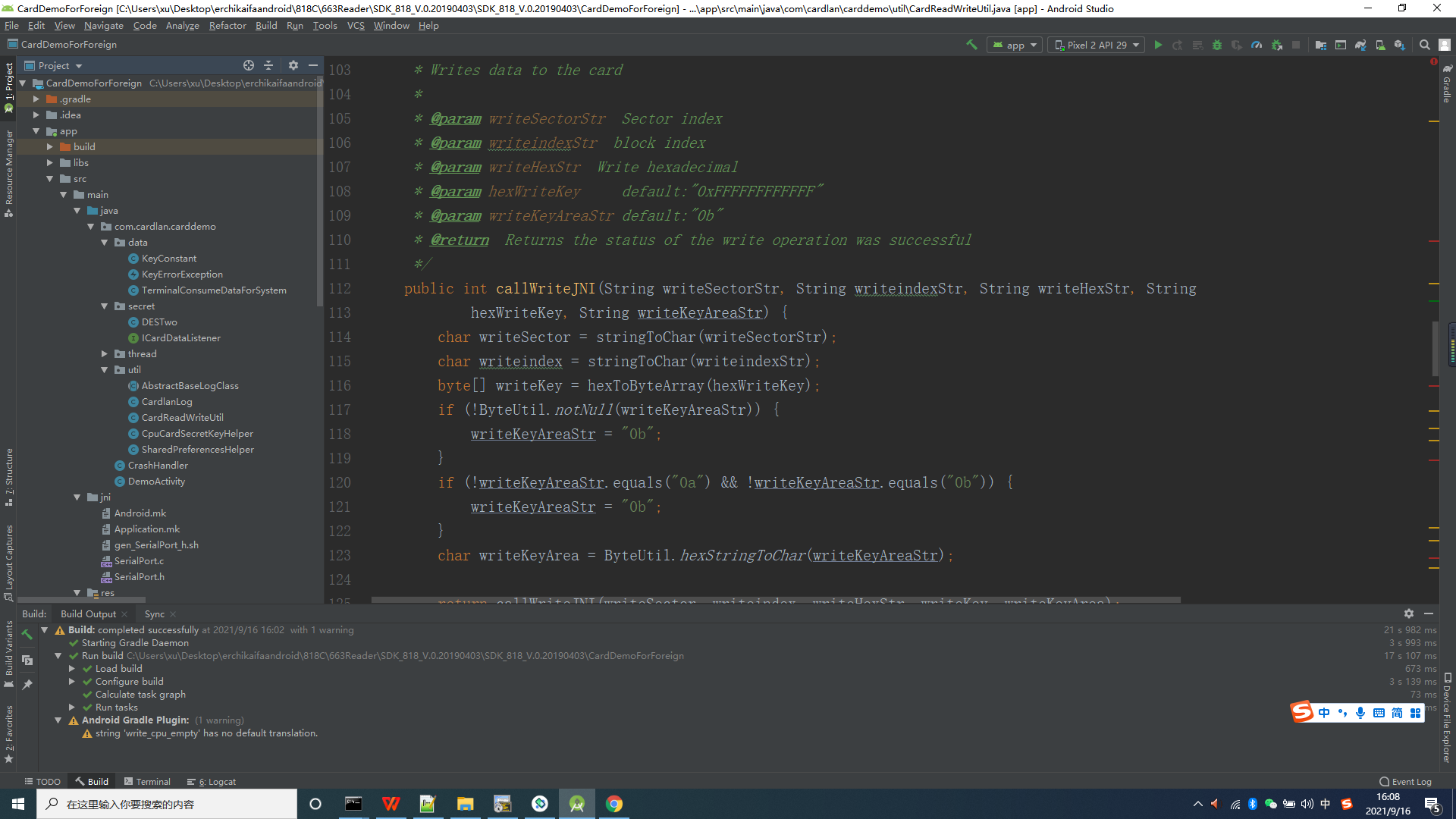The width and height of the screenshot is (1456, 819).
Task: Open AVD Manager icon
Action: [x=1380, y=45]
